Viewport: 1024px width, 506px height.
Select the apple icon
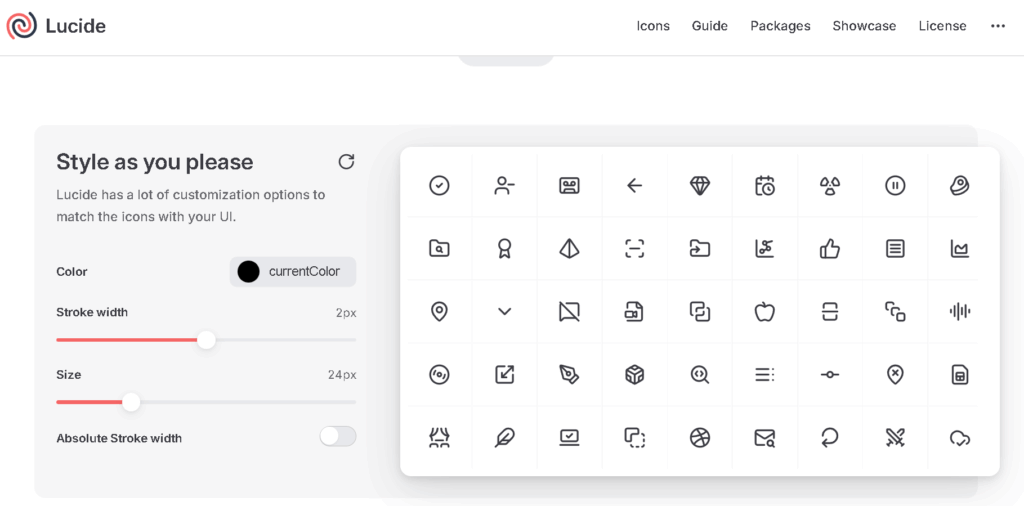tap(765, 312)
